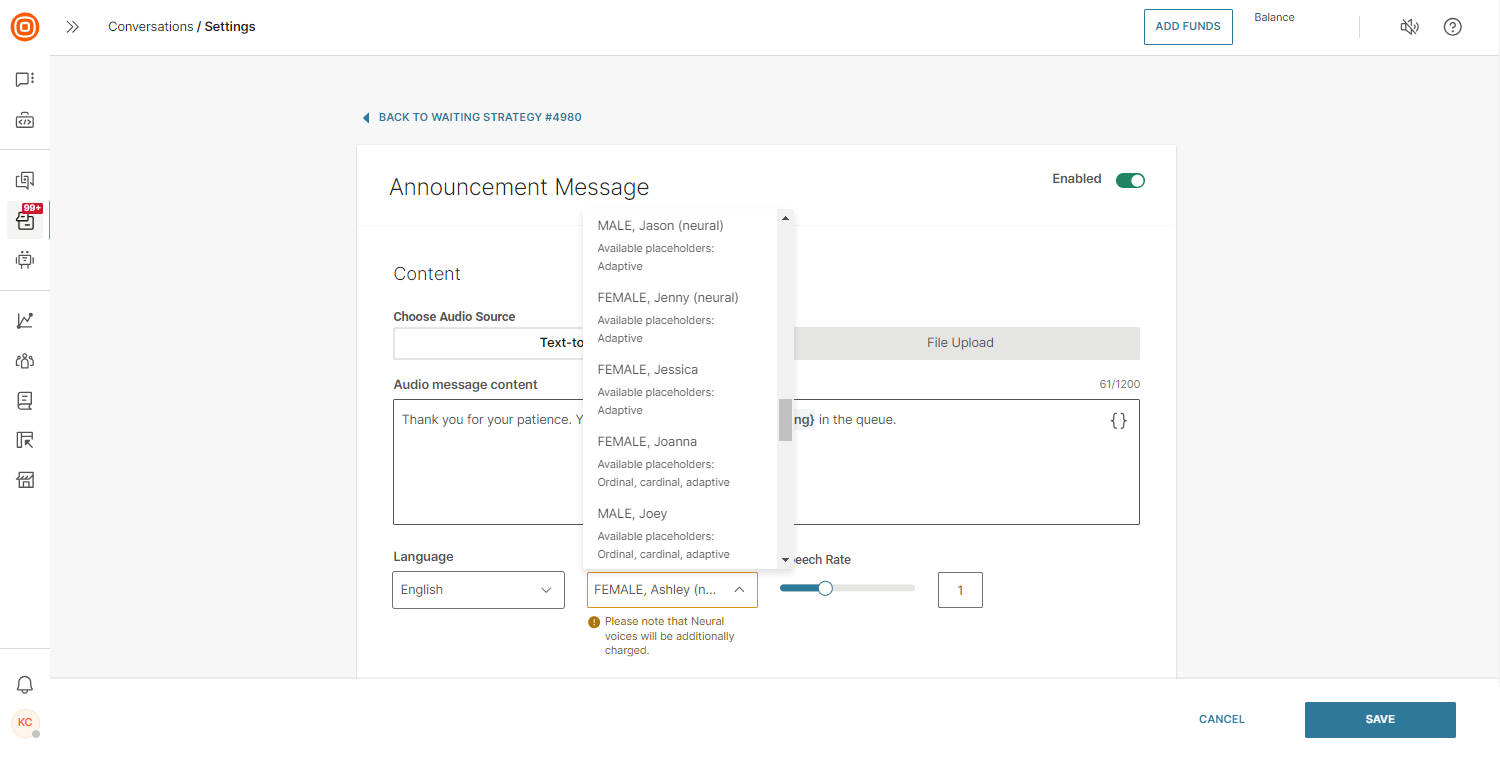Click the CANCEL button
Screen dimensions: 1500x758
coord(1222,720)
